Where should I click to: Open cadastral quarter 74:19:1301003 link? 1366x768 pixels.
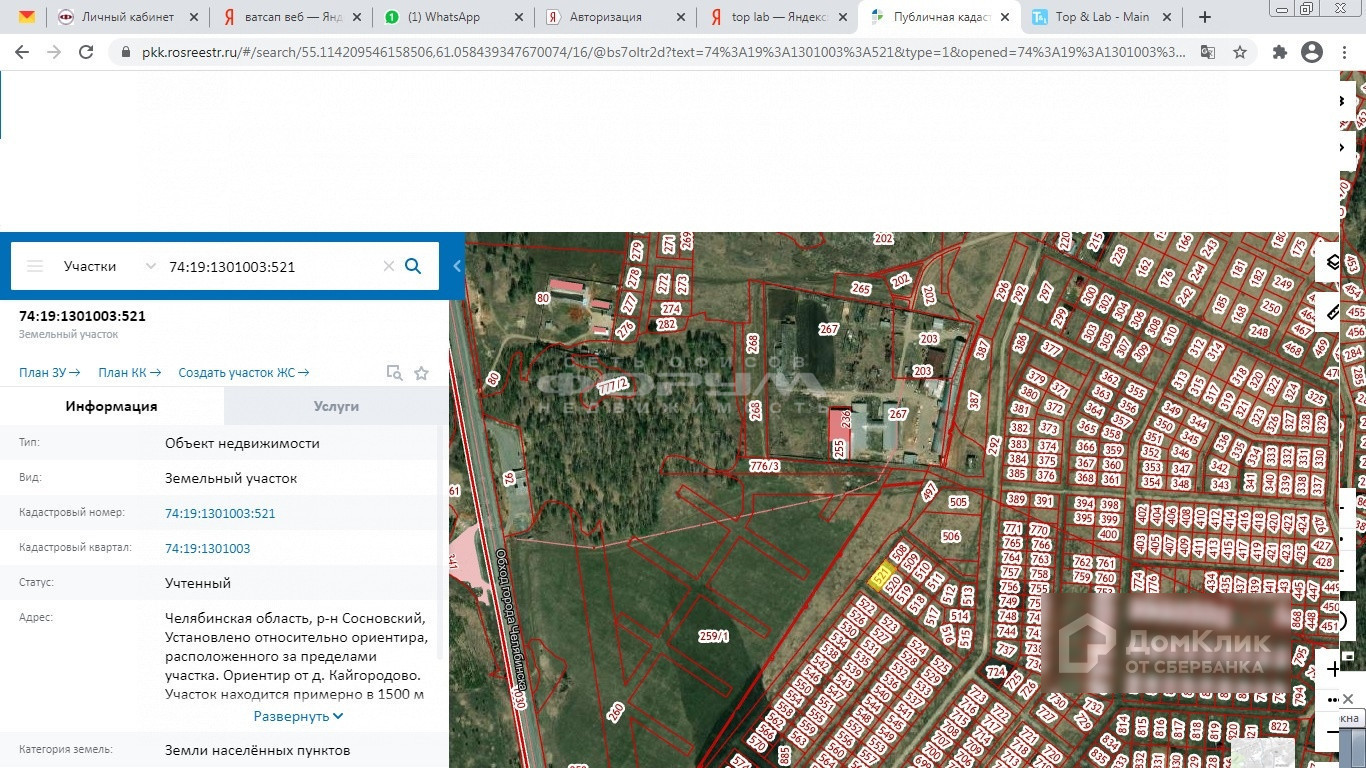[207, 548]
